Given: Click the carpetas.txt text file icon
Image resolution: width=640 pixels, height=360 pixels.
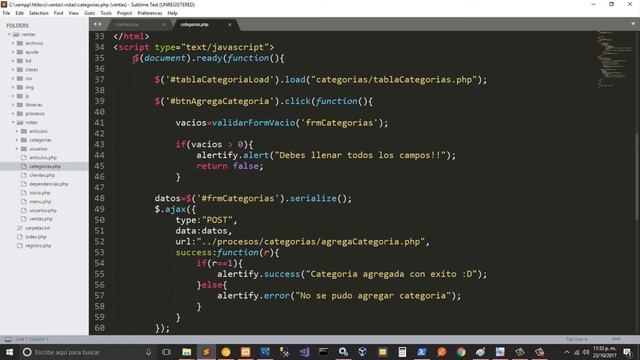Looking at the screenshot, I should tap(20, 228).
